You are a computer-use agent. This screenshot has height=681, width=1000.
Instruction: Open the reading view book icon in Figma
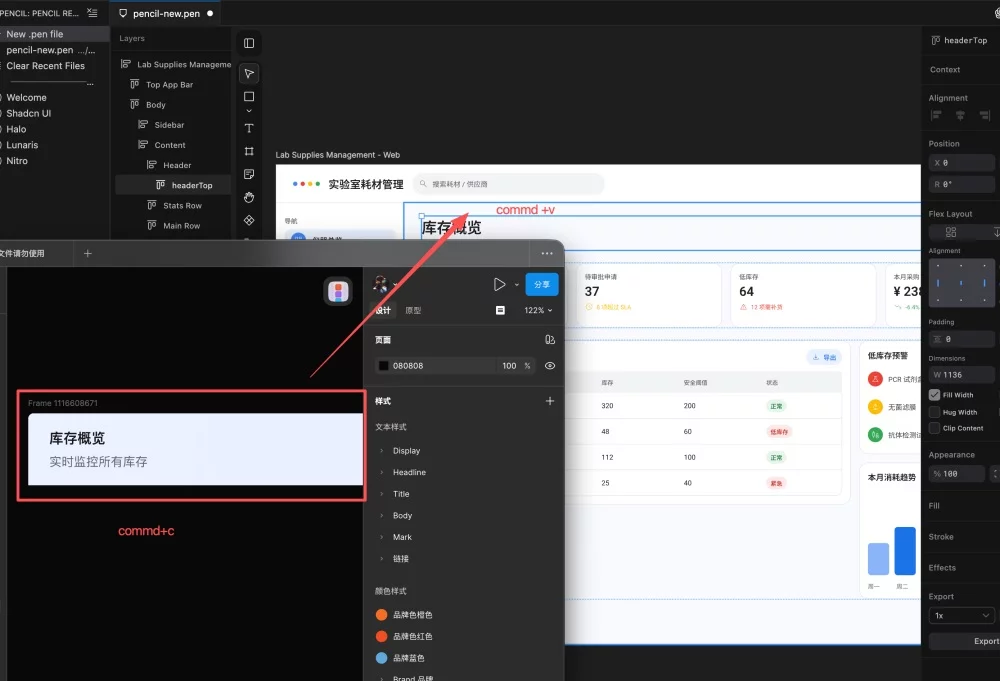(500, 310)
